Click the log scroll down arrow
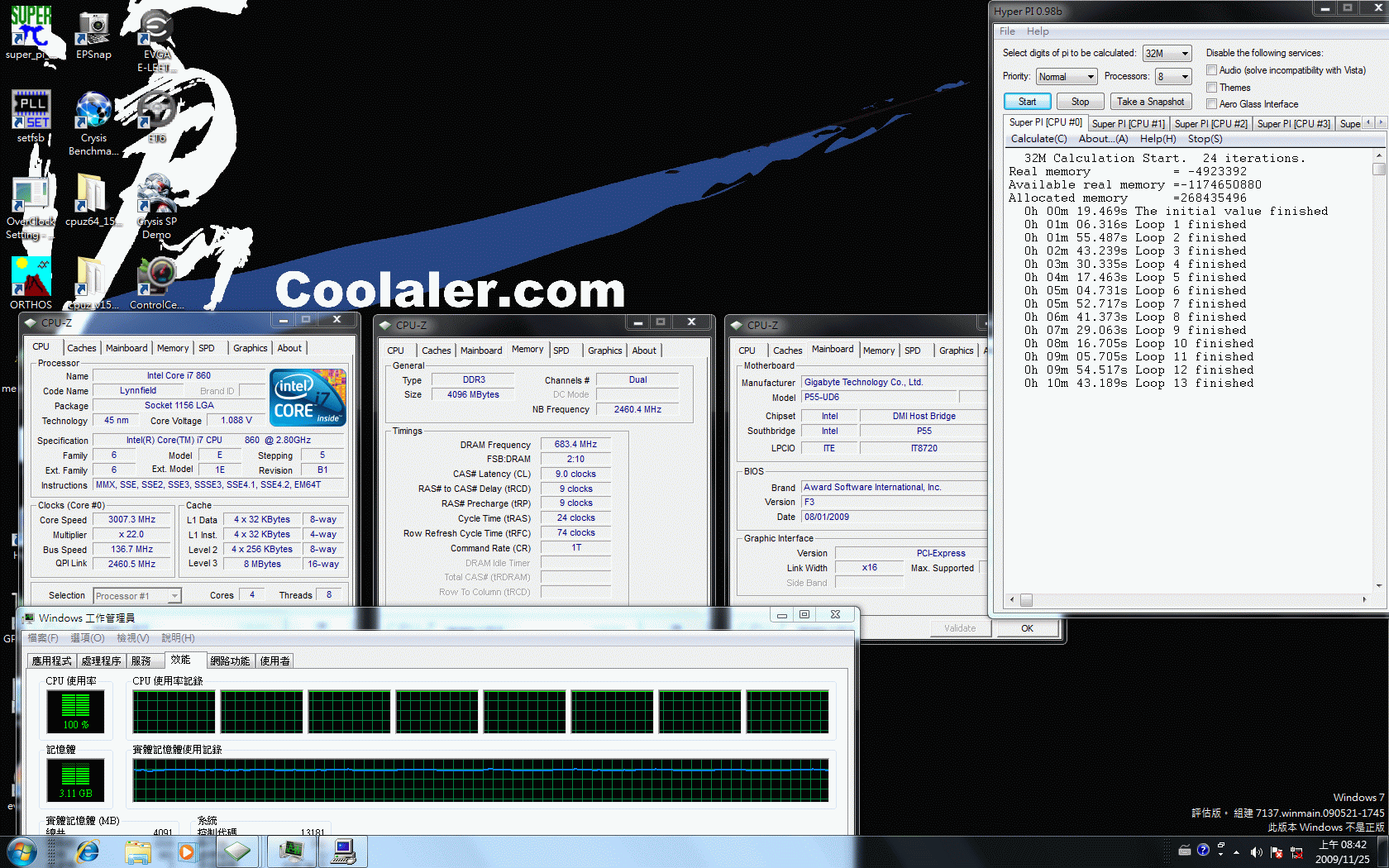1389x868 pixels. (x=1378, y=586)
